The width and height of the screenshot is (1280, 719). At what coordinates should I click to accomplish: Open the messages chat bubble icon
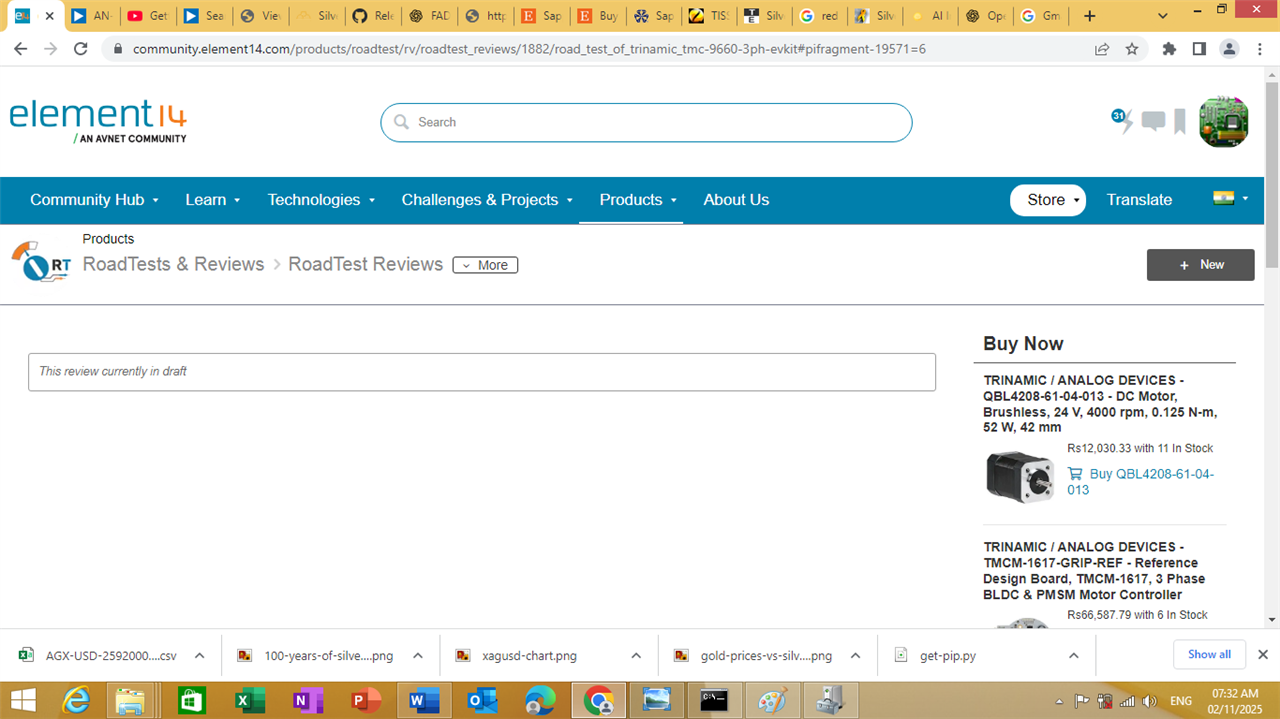pyautogui.click(x=1153, y=122)
